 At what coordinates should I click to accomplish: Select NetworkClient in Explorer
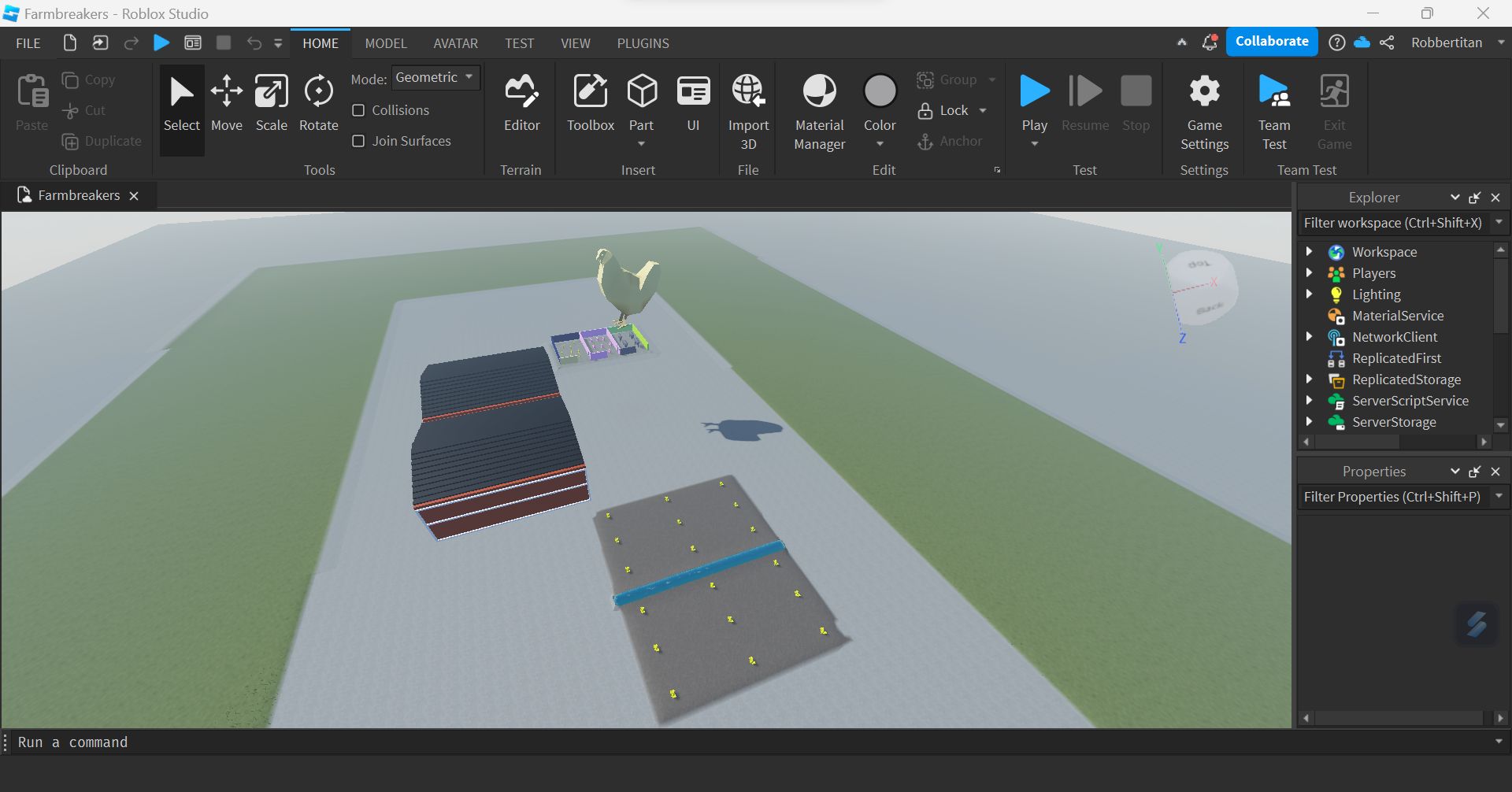click(1394, 337)
